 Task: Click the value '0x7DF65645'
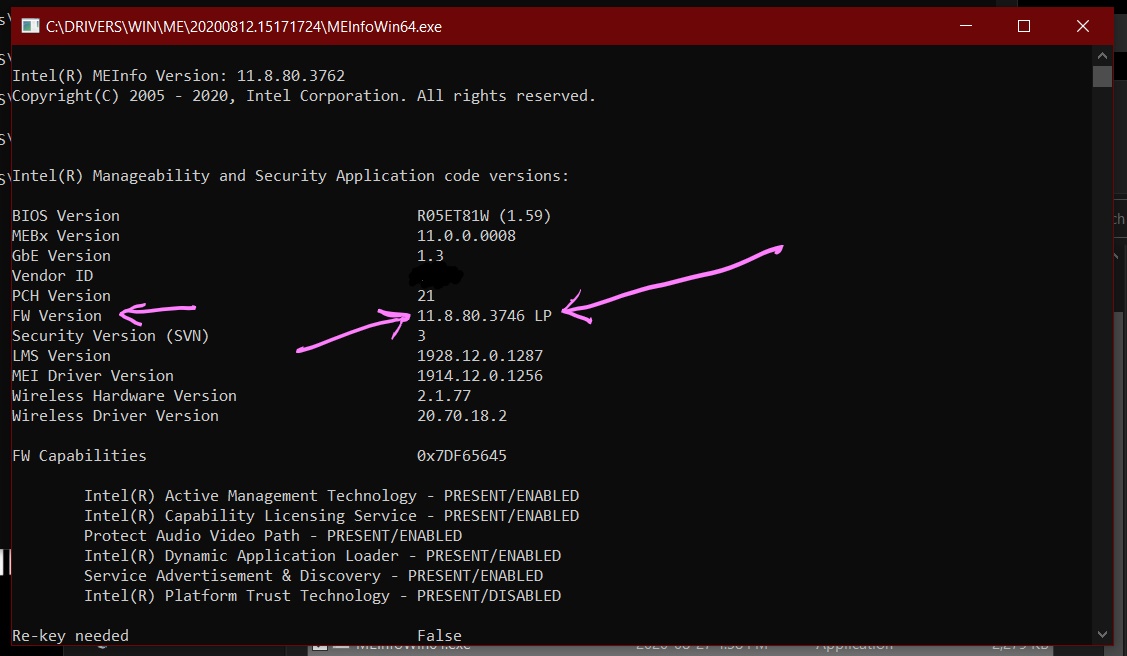(x=462, y=456)
